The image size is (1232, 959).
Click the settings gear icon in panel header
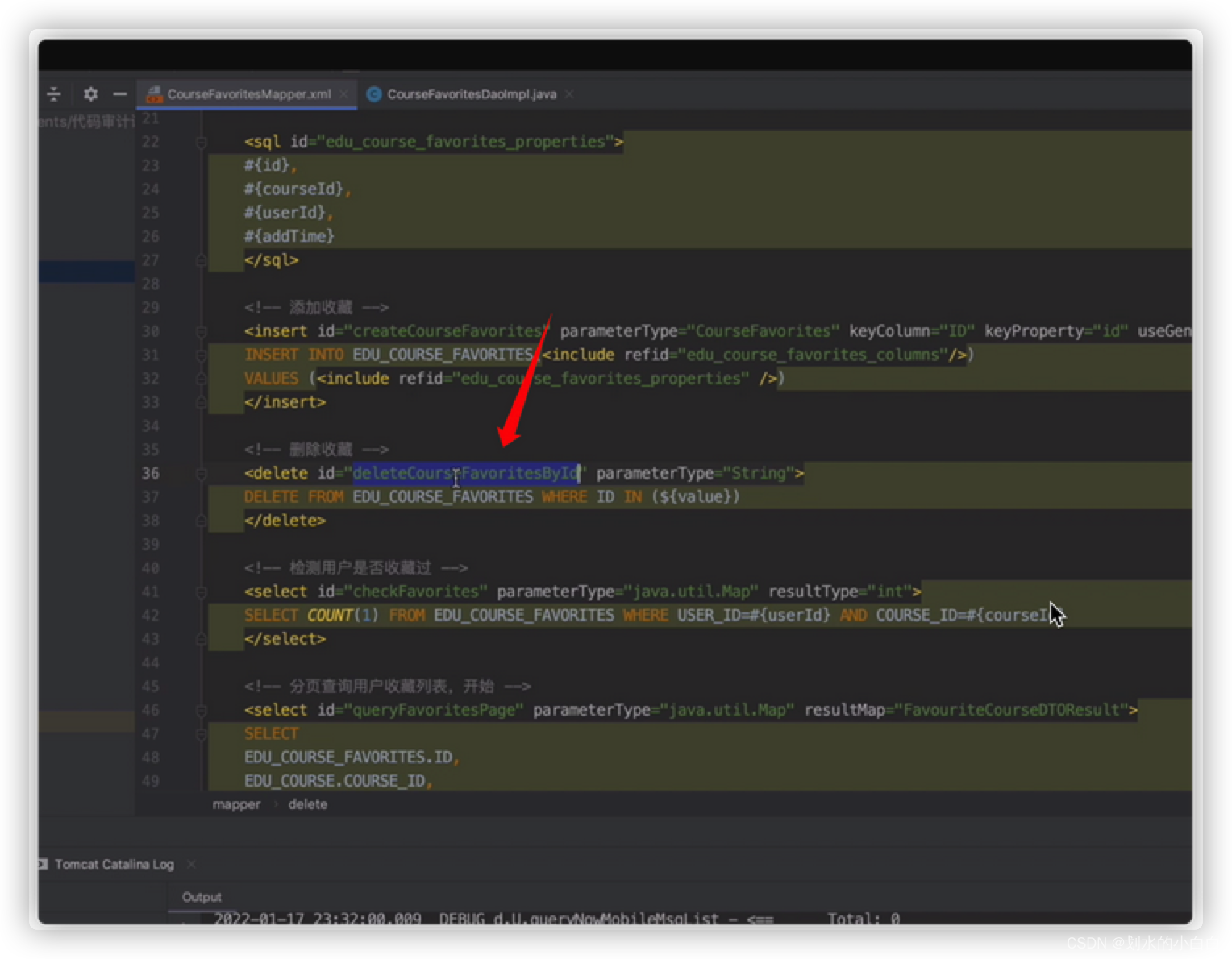click(90, 94)
